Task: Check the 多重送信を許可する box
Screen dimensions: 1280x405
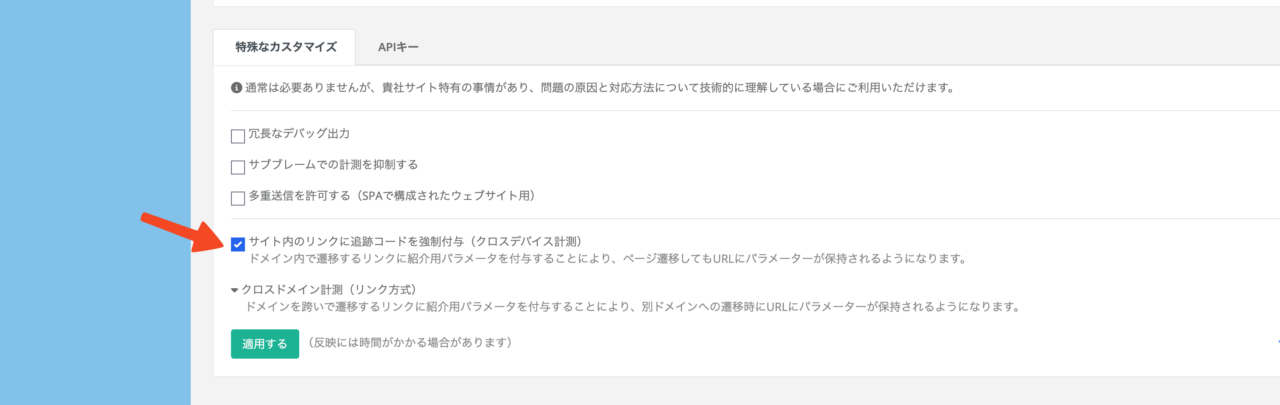Action: click(238, 198)
